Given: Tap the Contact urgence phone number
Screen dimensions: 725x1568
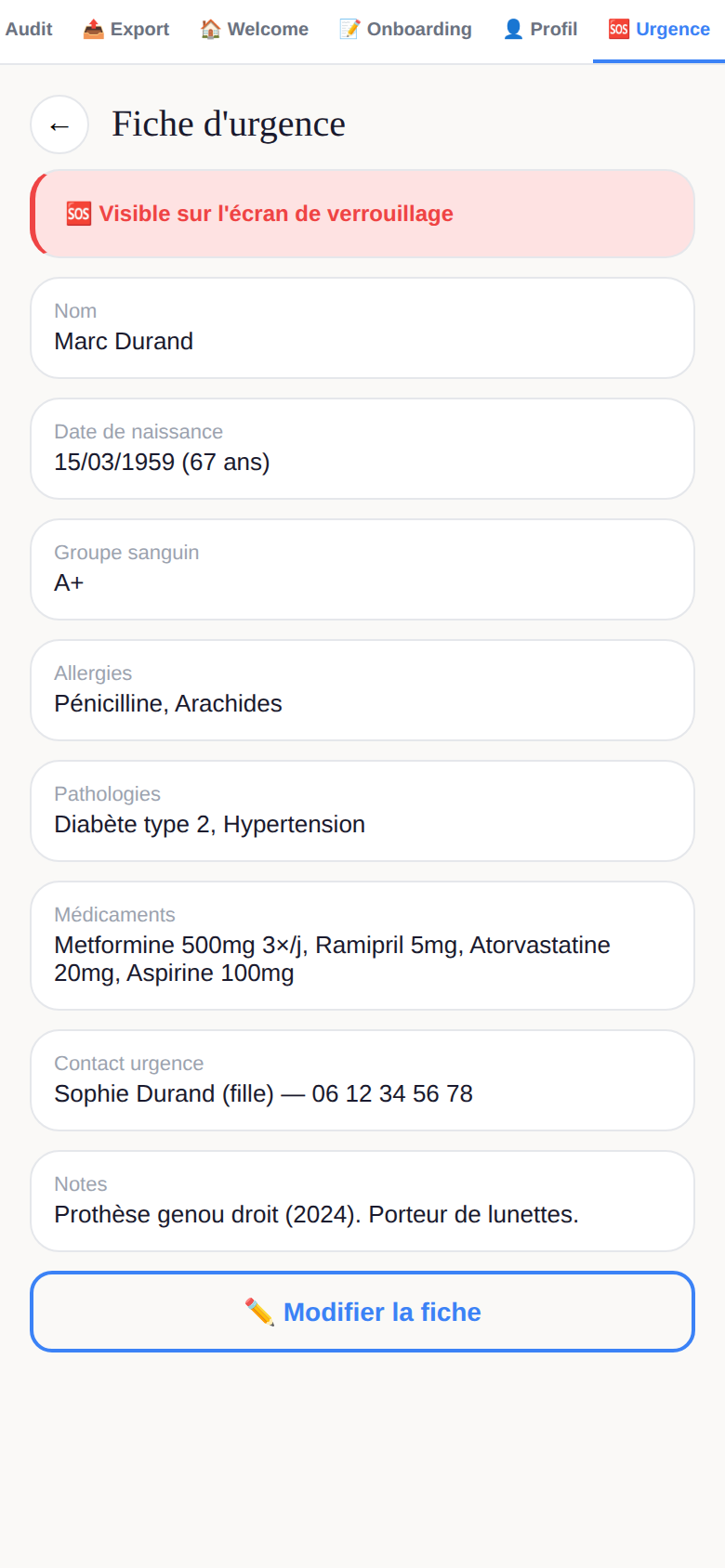Looking at the screenshot, I should 392,1093.
